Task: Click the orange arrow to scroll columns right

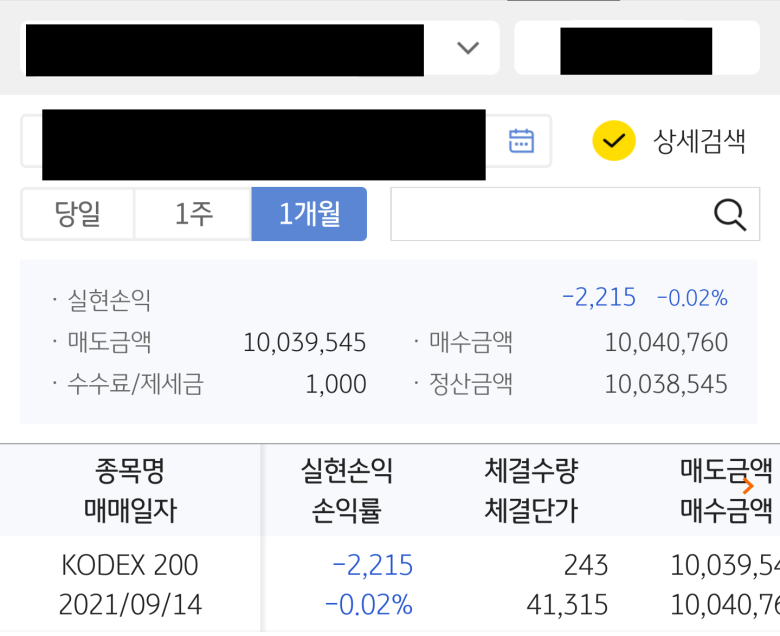Action: (748, 485)
